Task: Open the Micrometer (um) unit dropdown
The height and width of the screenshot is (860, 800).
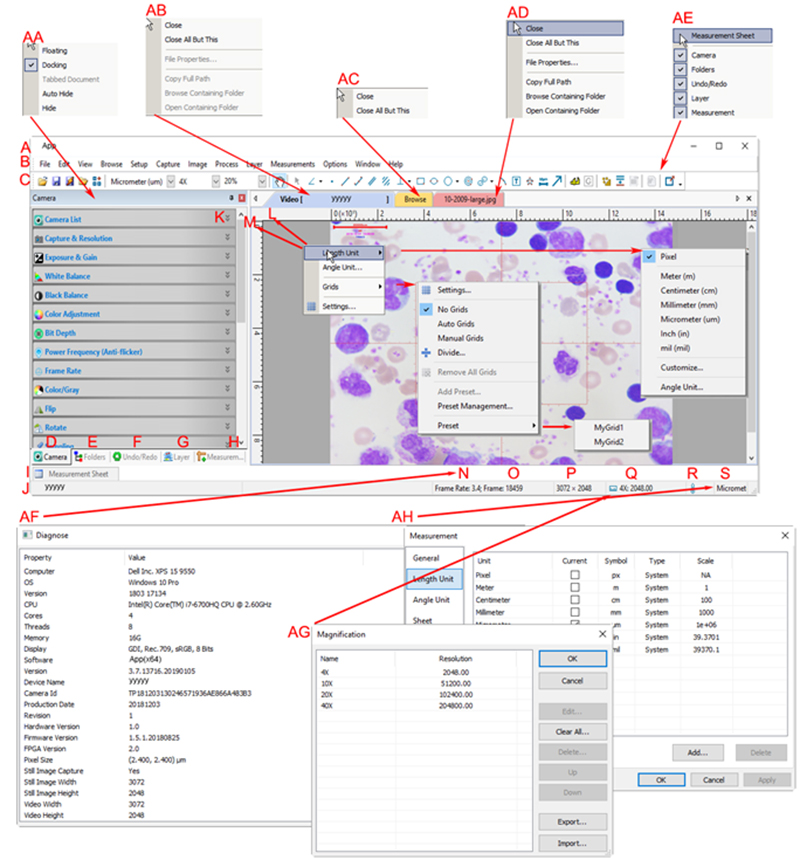Action: tap(168, 182)
